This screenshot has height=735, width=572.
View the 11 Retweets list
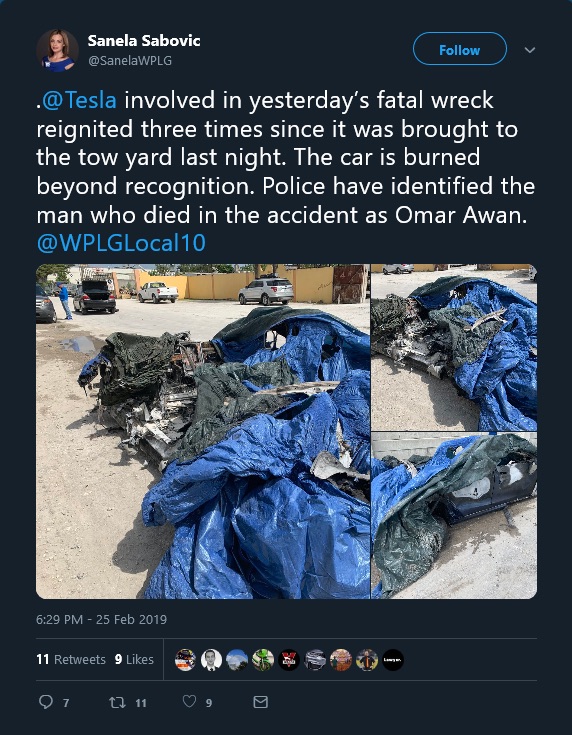point(71,660)
